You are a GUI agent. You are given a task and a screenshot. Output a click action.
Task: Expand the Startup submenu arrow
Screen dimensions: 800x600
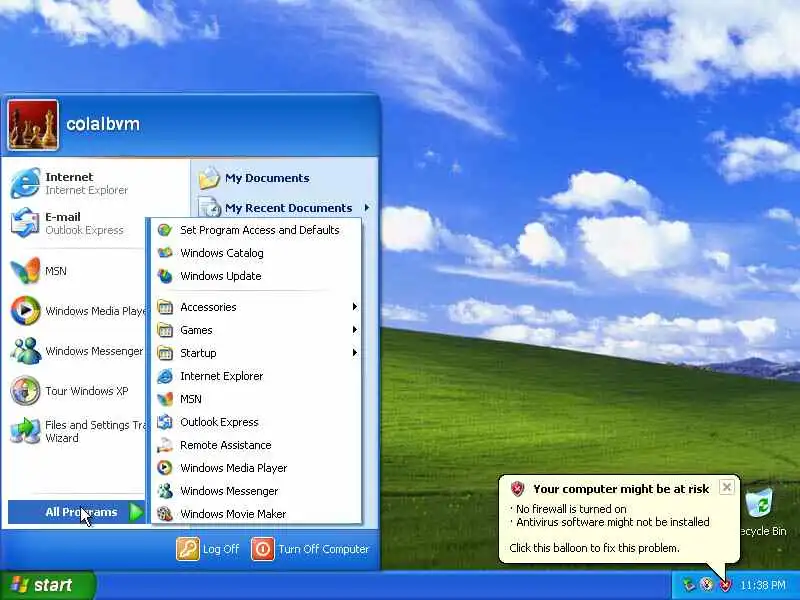click(355, 353)
